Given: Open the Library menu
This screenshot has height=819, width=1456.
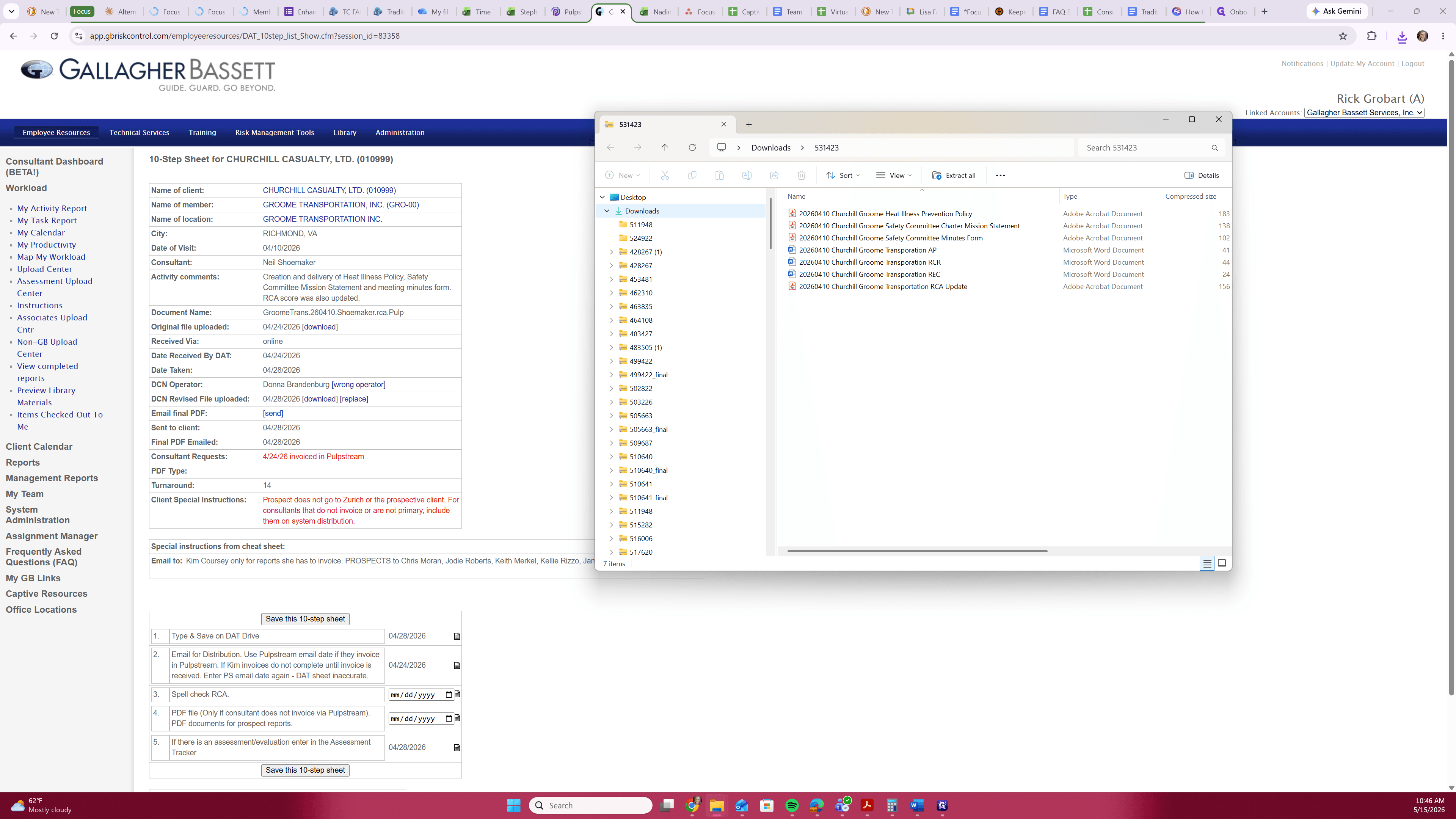Looking at the screenshot, I should point(345,132).
